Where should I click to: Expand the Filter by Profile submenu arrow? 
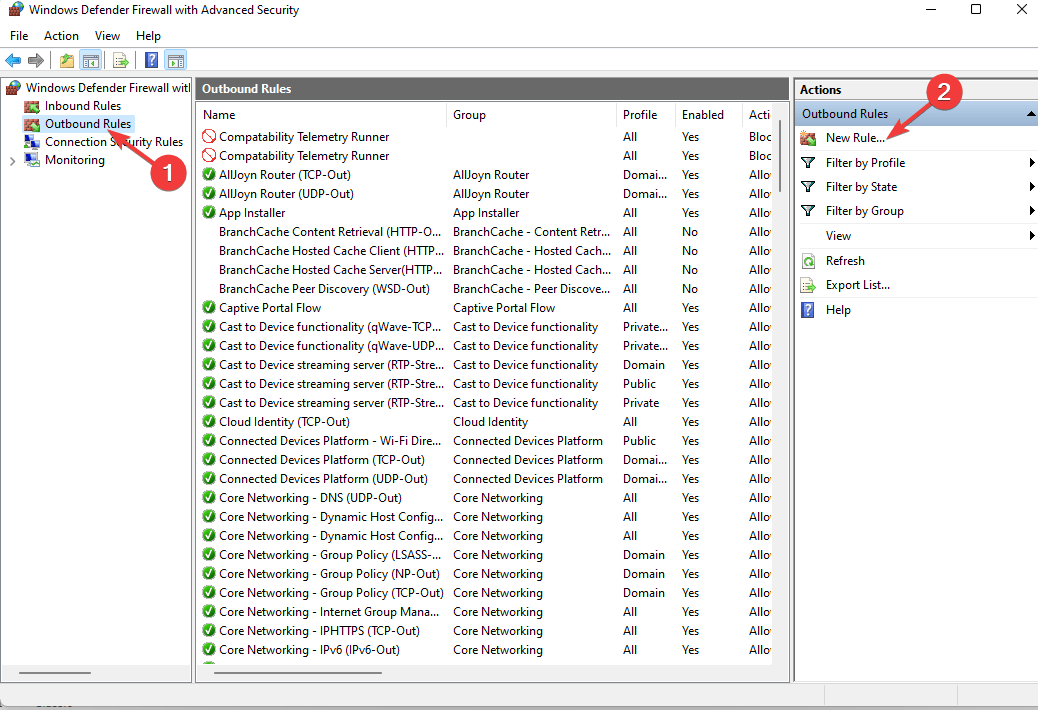(x=1031, y=163)
